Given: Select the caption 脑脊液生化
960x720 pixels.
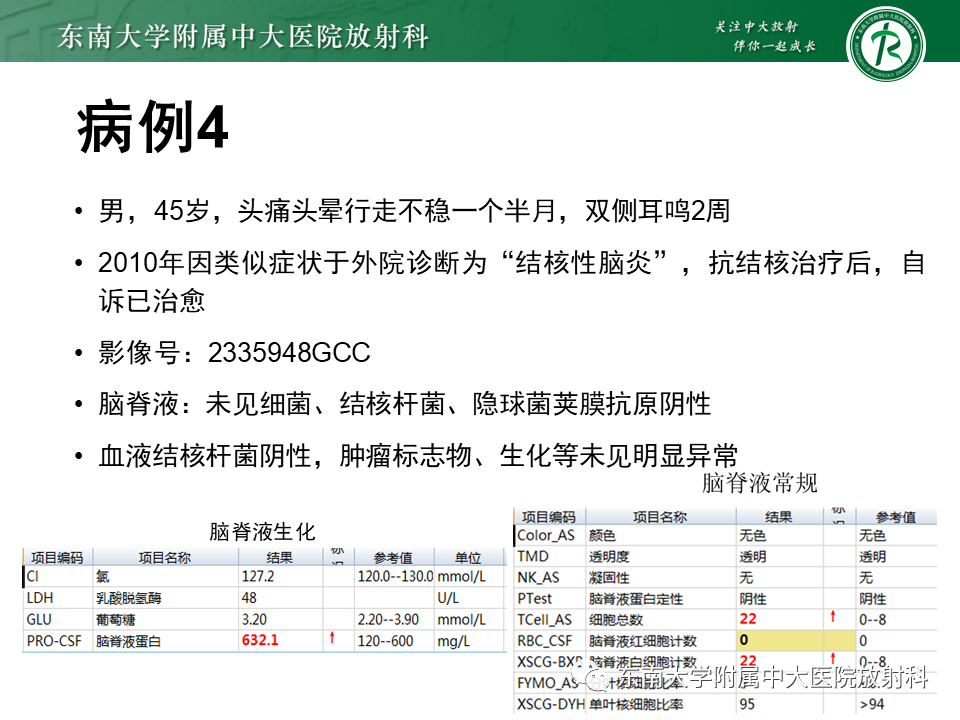Looking at the screenshot, I should 262,531.
